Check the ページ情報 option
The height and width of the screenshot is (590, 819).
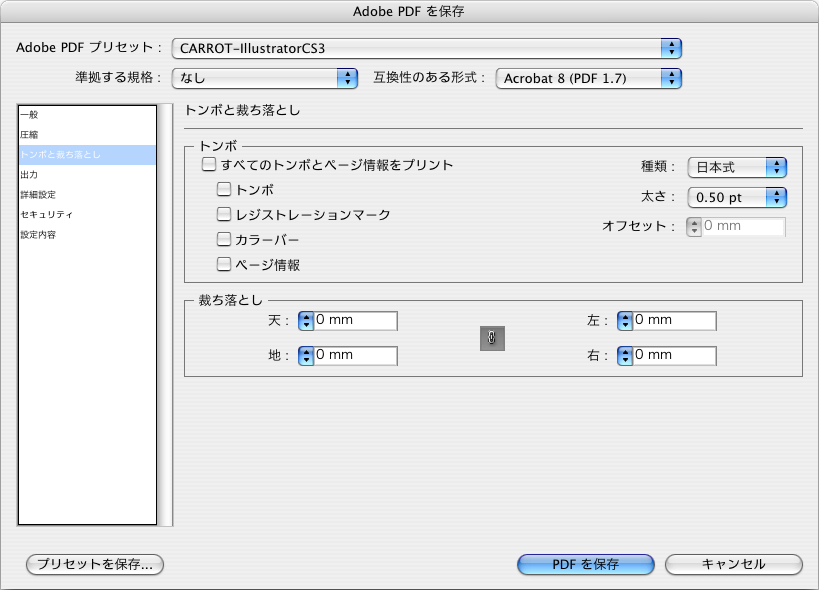pyautogui.click(x=222, y=264)
